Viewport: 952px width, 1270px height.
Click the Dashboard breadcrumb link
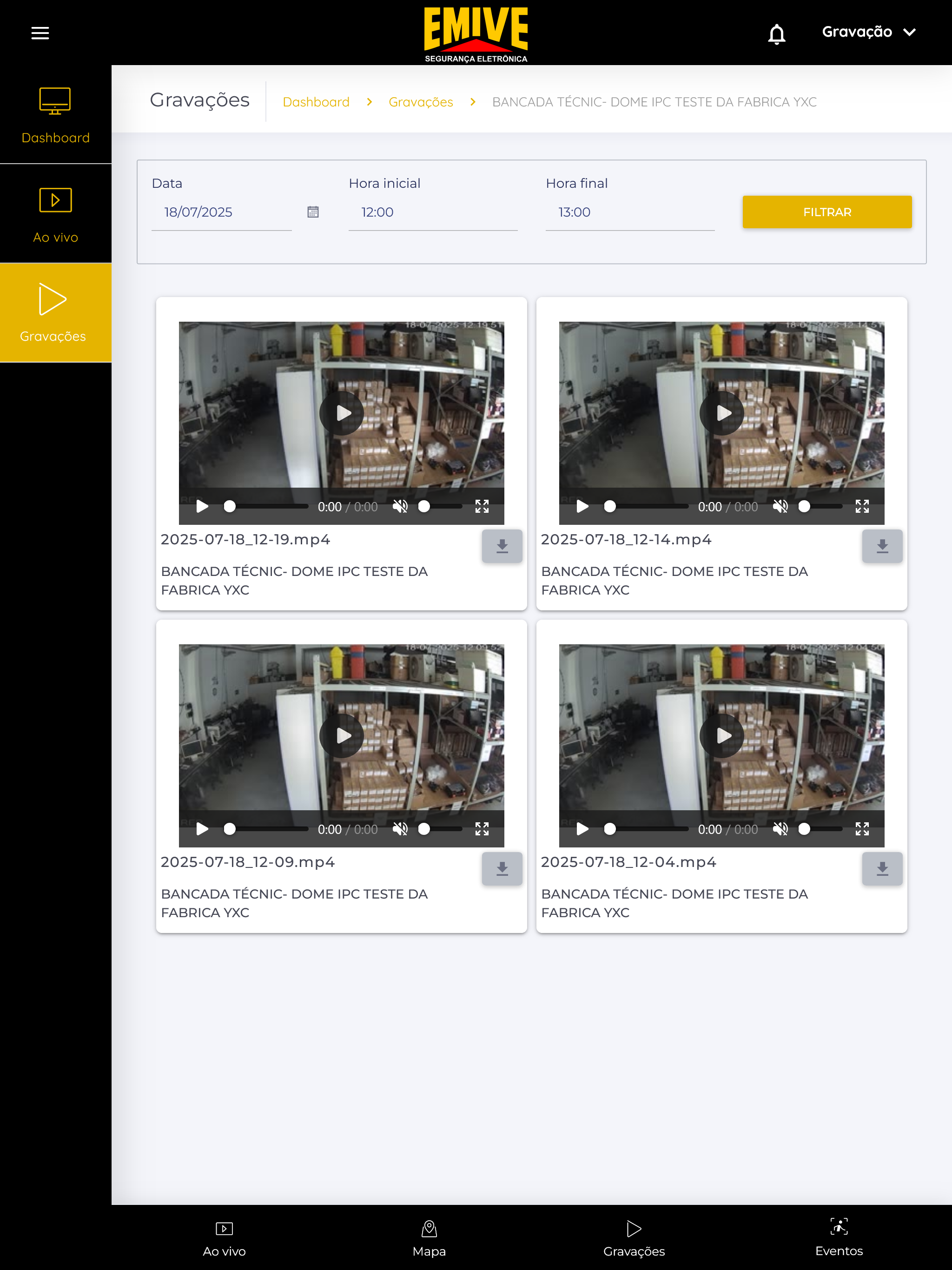316,102
